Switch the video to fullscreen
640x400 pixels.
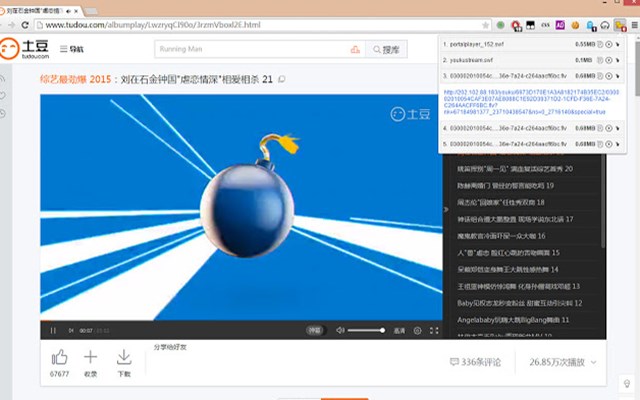click(434, 331)
